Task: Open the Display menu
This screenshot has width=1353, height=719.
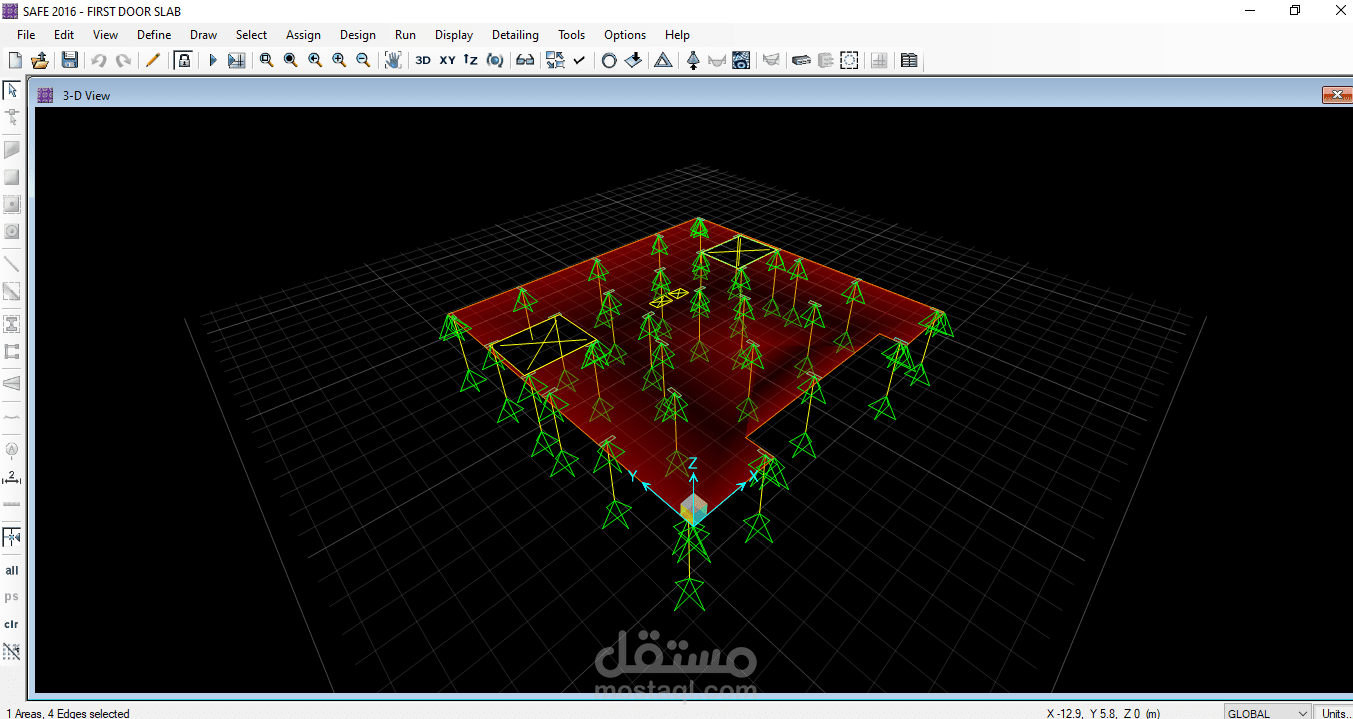Action: [x=454, y=34]
